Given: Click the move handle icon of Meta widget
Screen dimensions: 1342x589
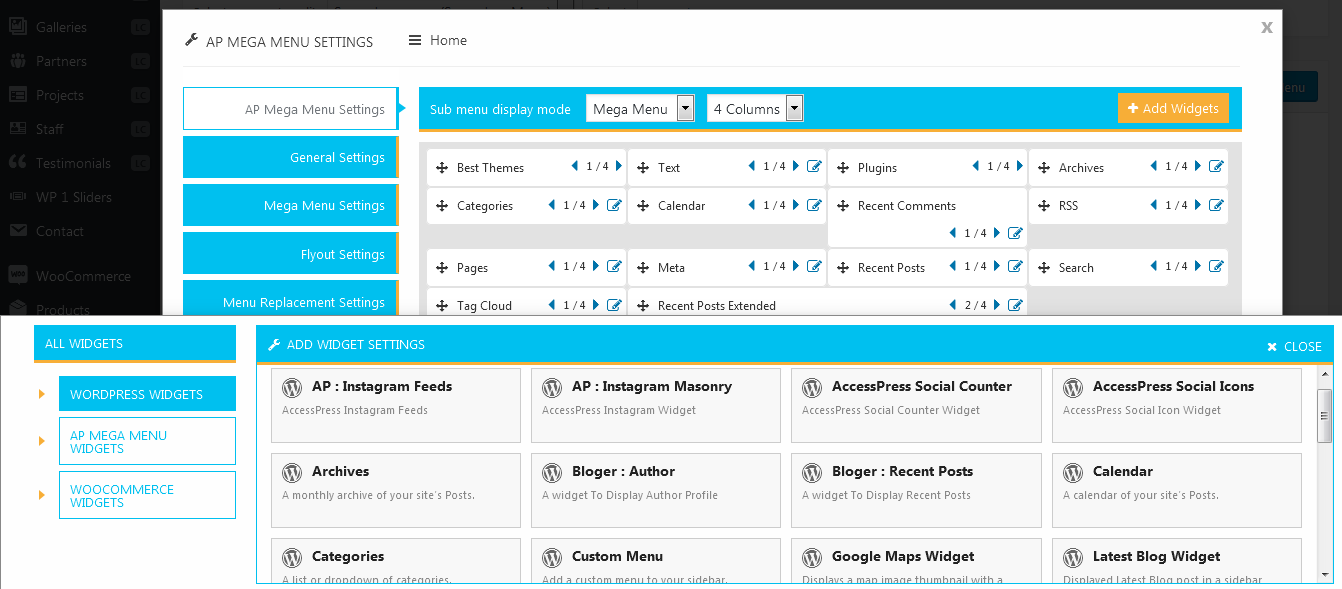Looking at the screenshot, I should 643,268.
